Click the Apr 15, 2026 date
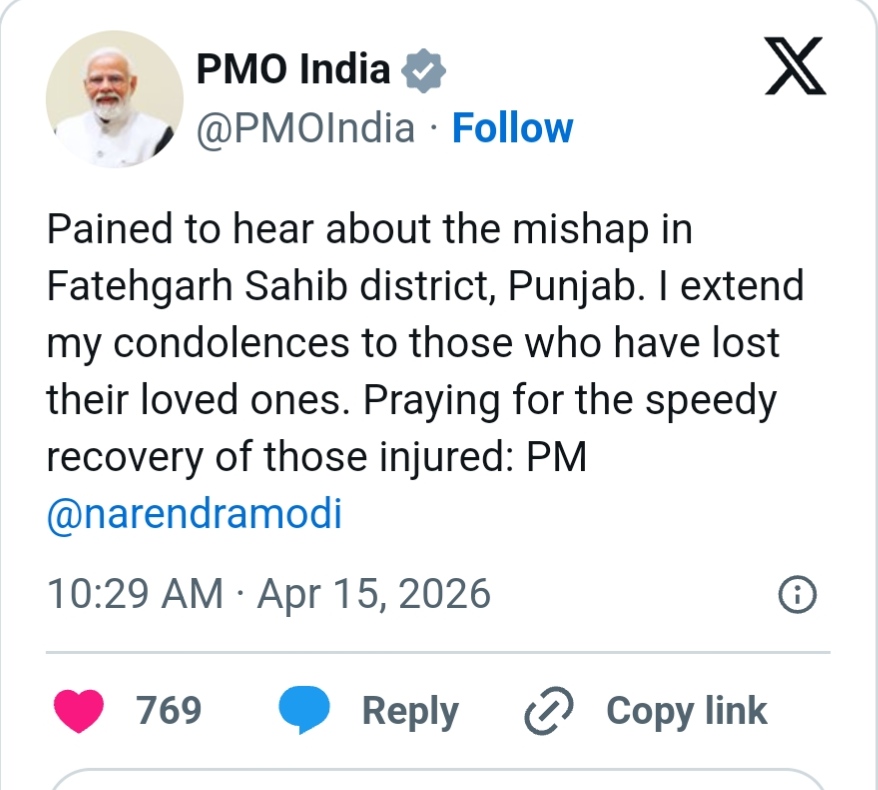The width and height of the screenshot is (878, 790). 374,594
